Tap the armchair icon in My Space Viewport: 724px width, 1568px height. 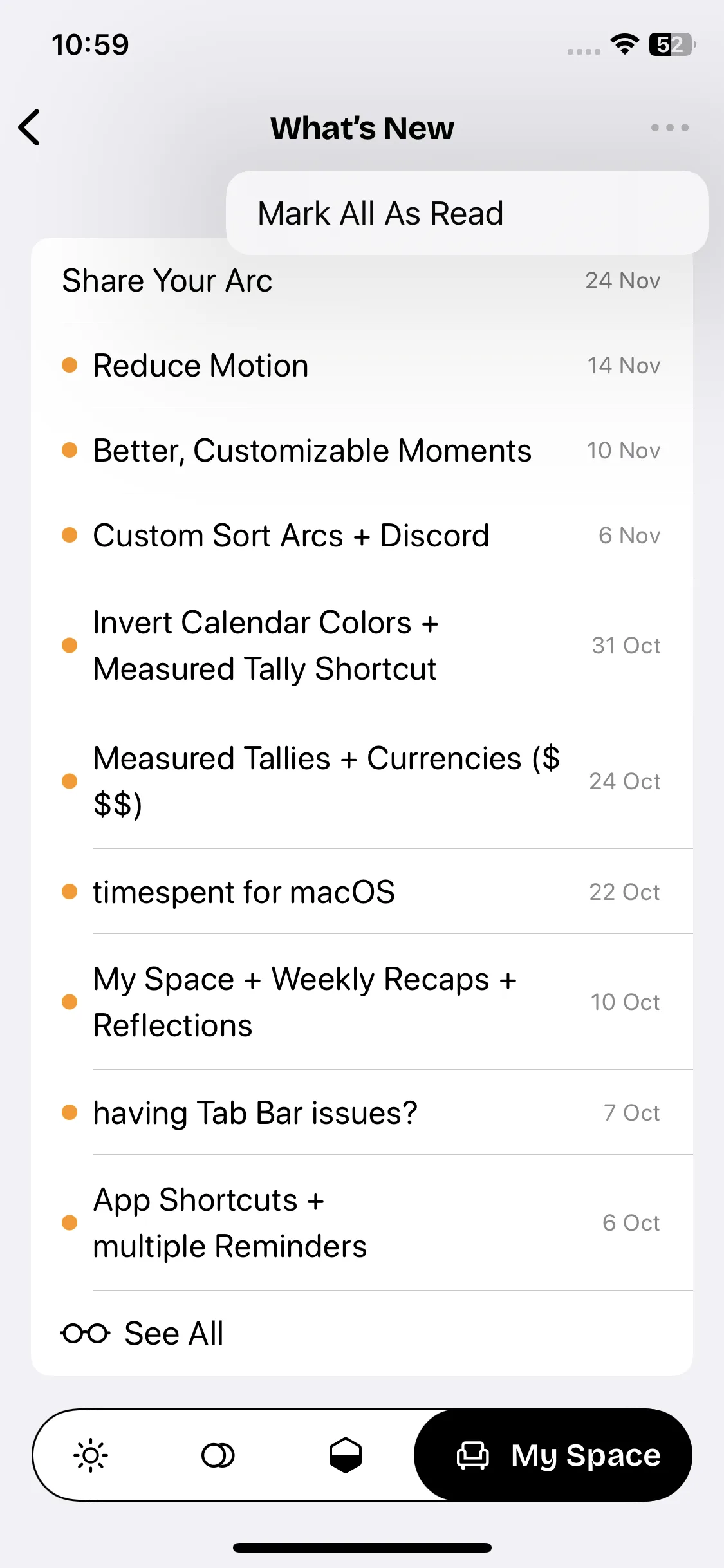click(x=473, y=1455)
